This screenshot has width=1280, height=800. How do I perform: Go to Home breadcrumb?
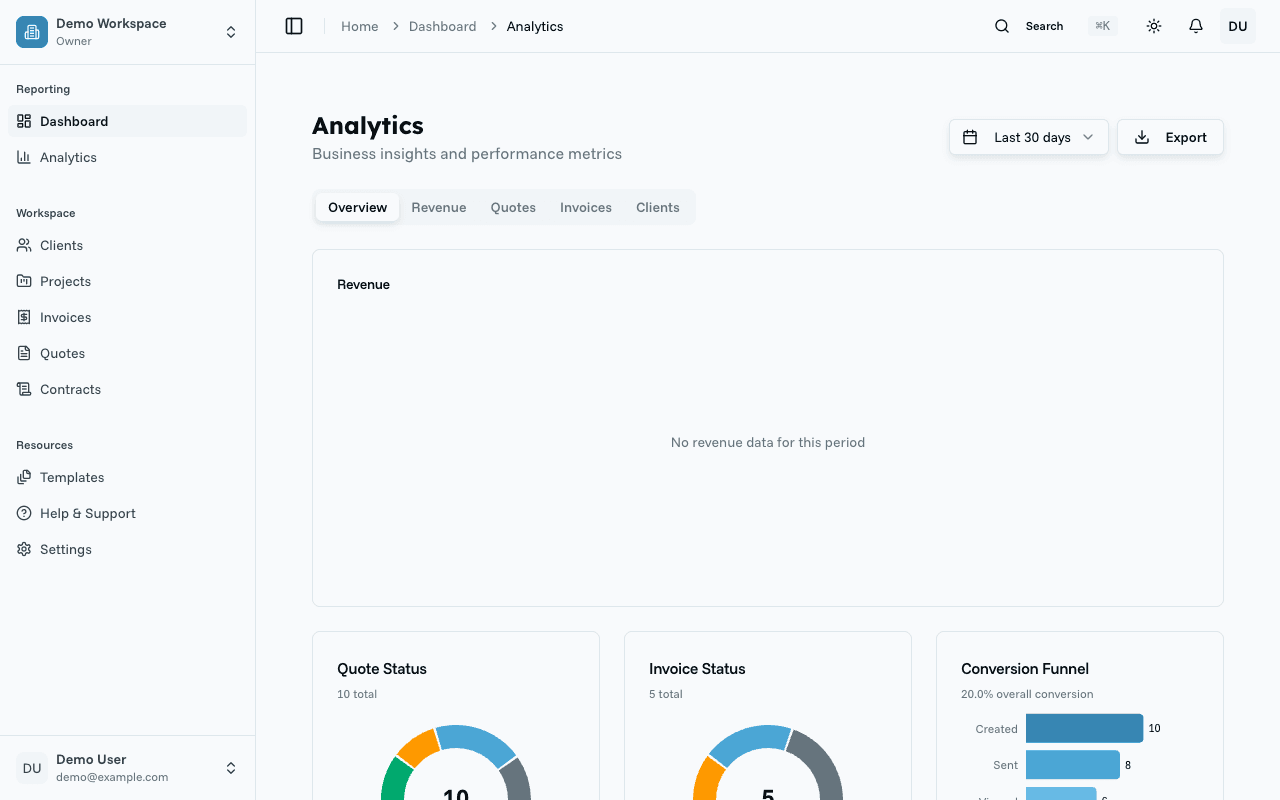point(360,26)
